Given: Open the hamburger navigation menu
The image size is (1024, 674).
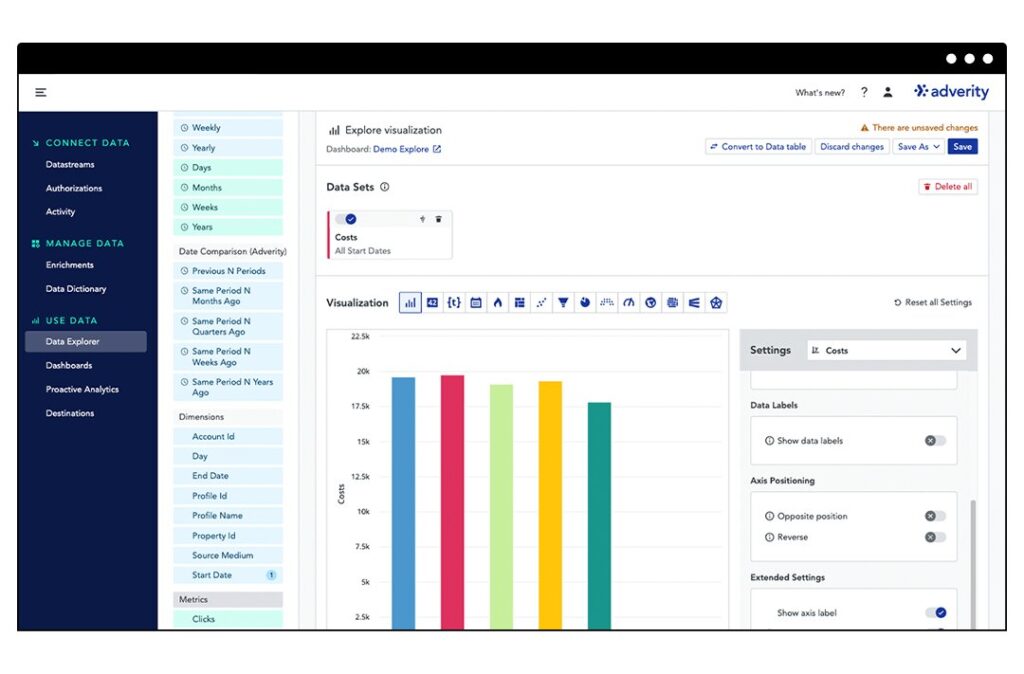Looking at the screenshot, I should point(40,92).
